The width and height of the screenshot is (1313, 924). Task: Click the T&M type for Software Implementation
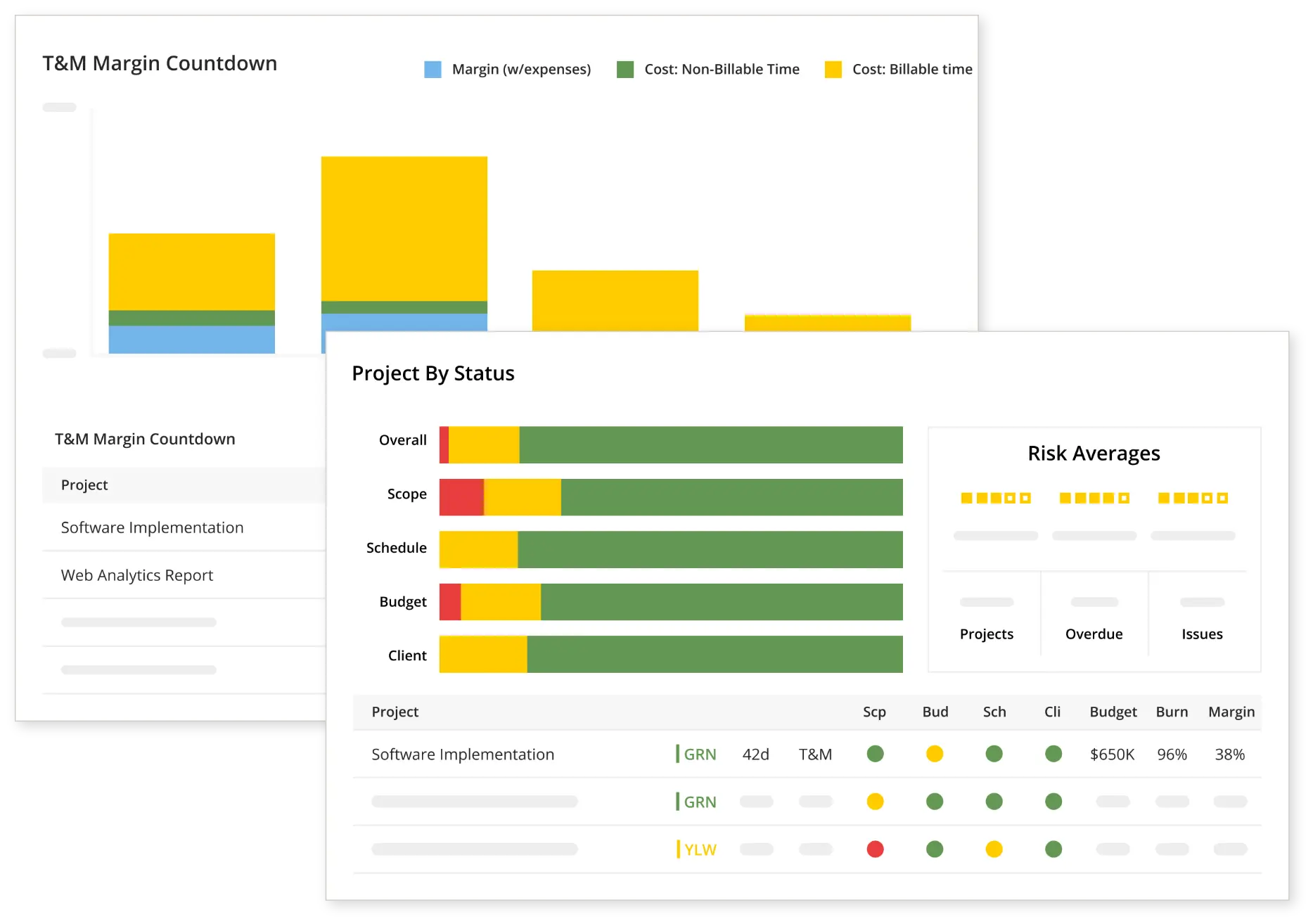click(x=815, y=755)
